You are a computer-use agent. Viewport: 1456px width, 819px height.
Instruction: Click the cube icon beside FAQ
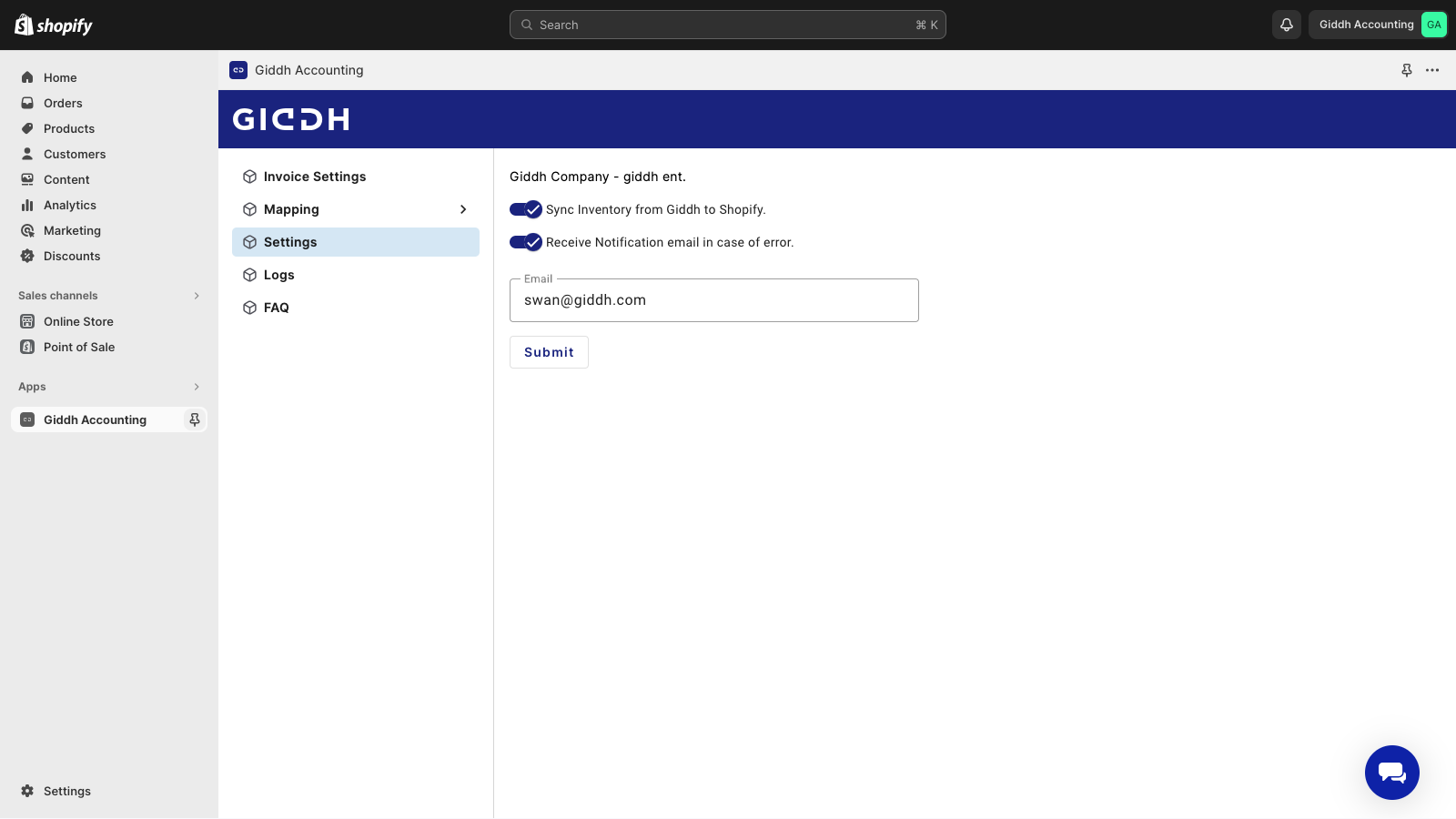[x=249, y=308]
